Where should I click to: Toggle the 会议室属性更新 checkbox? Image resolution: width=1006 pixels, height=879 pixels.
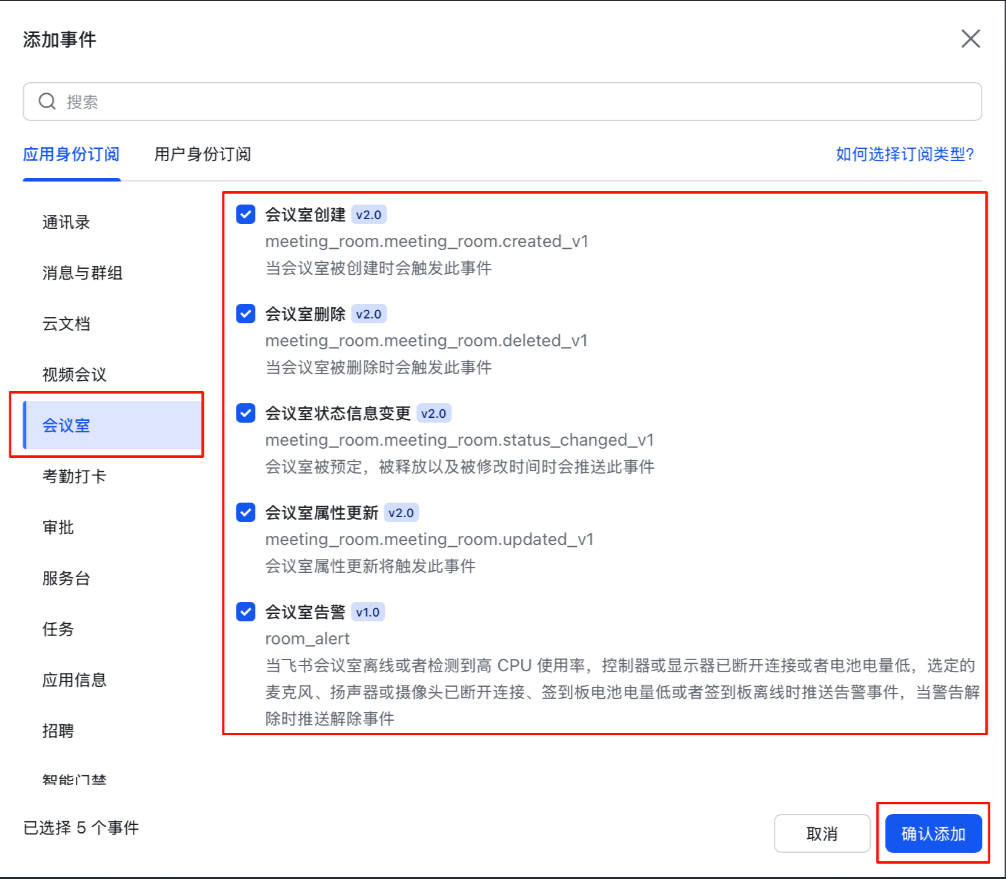coord(246,512)
